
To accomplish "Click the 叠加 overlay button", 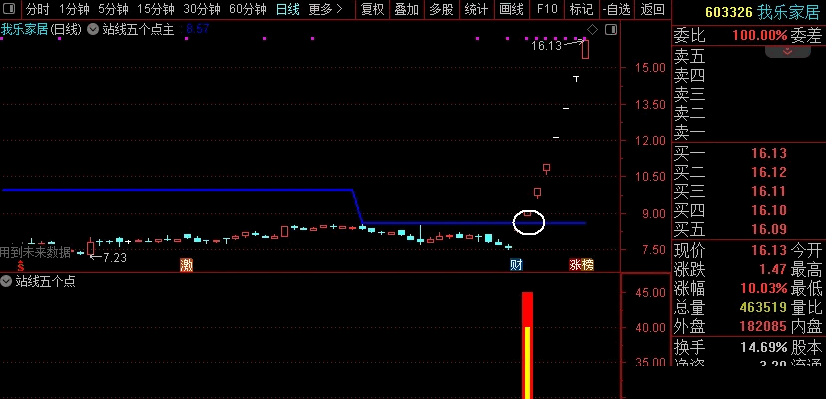I will pos(407,9).
